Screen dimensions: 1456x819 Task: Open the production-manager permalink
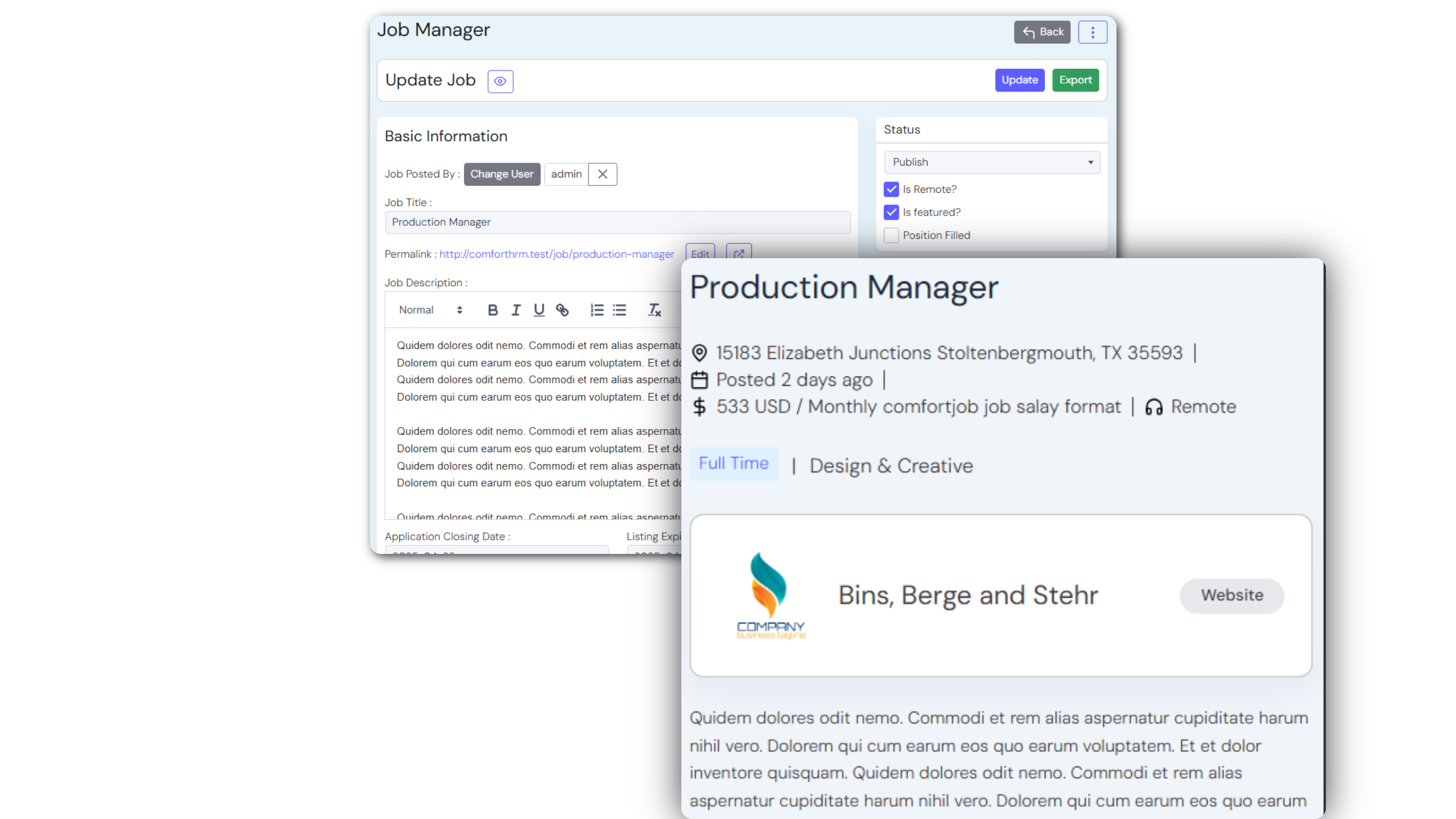click(556, 254)
